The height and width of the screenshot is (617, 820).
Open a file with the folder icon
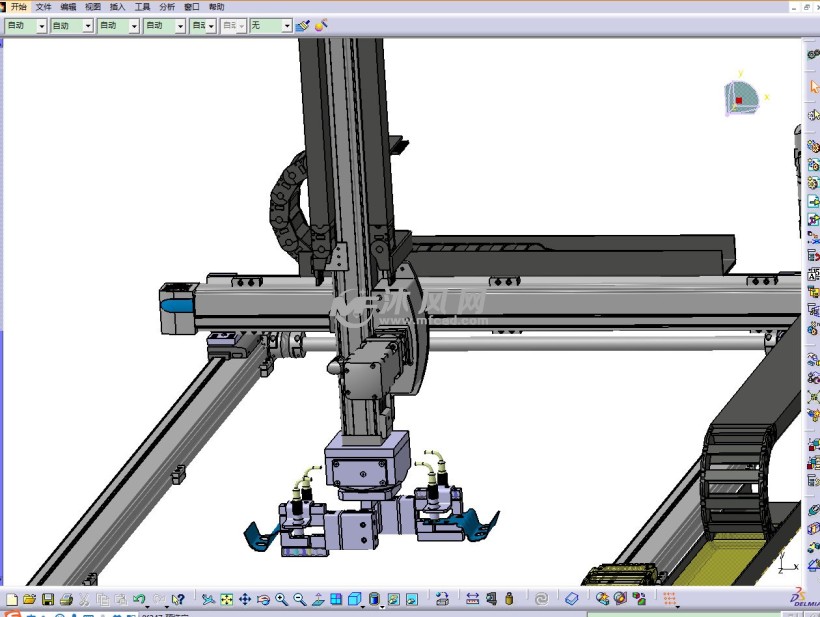[29, 599]
